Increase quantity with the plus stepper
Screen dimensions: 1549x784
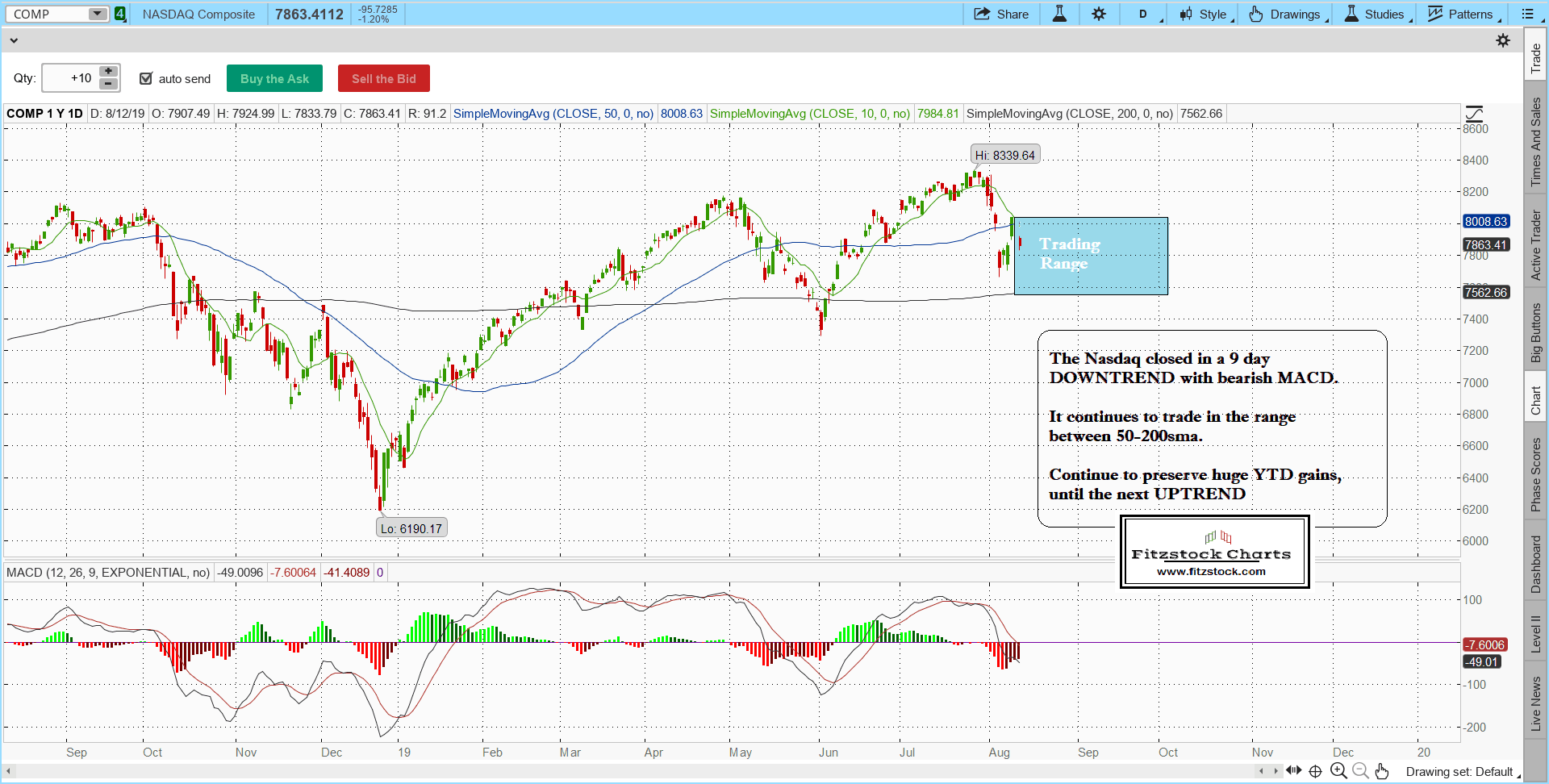pos(108,72)
